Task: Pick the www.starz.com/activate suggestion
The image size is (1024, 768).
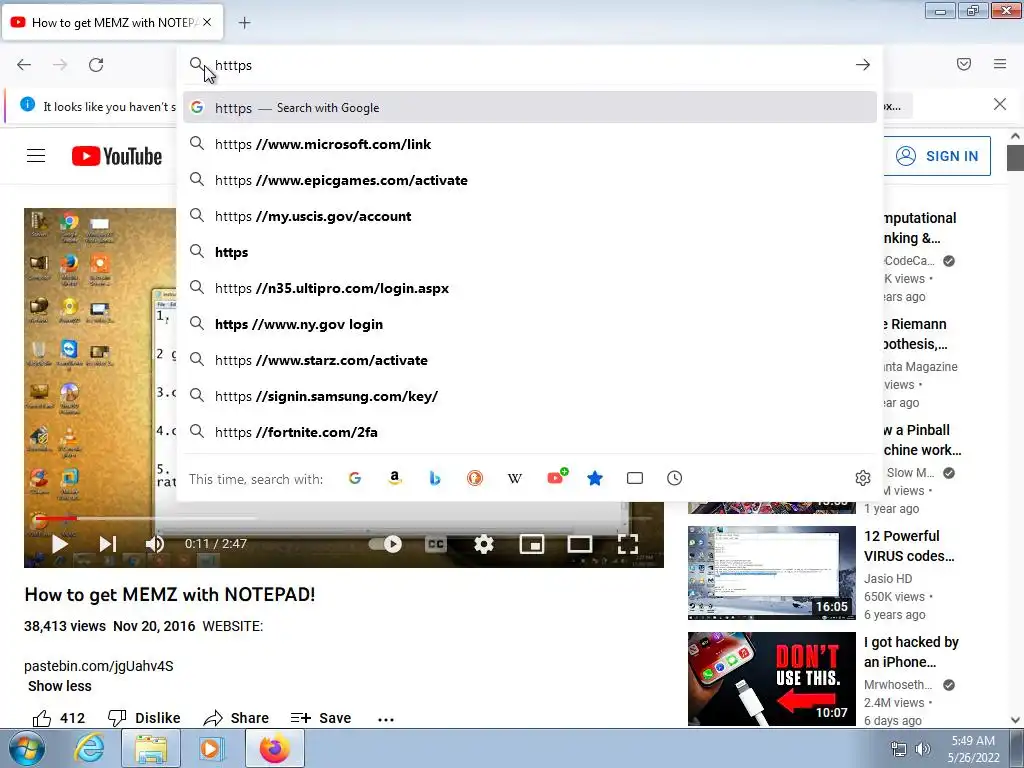Action: click(x=530, y=360)
